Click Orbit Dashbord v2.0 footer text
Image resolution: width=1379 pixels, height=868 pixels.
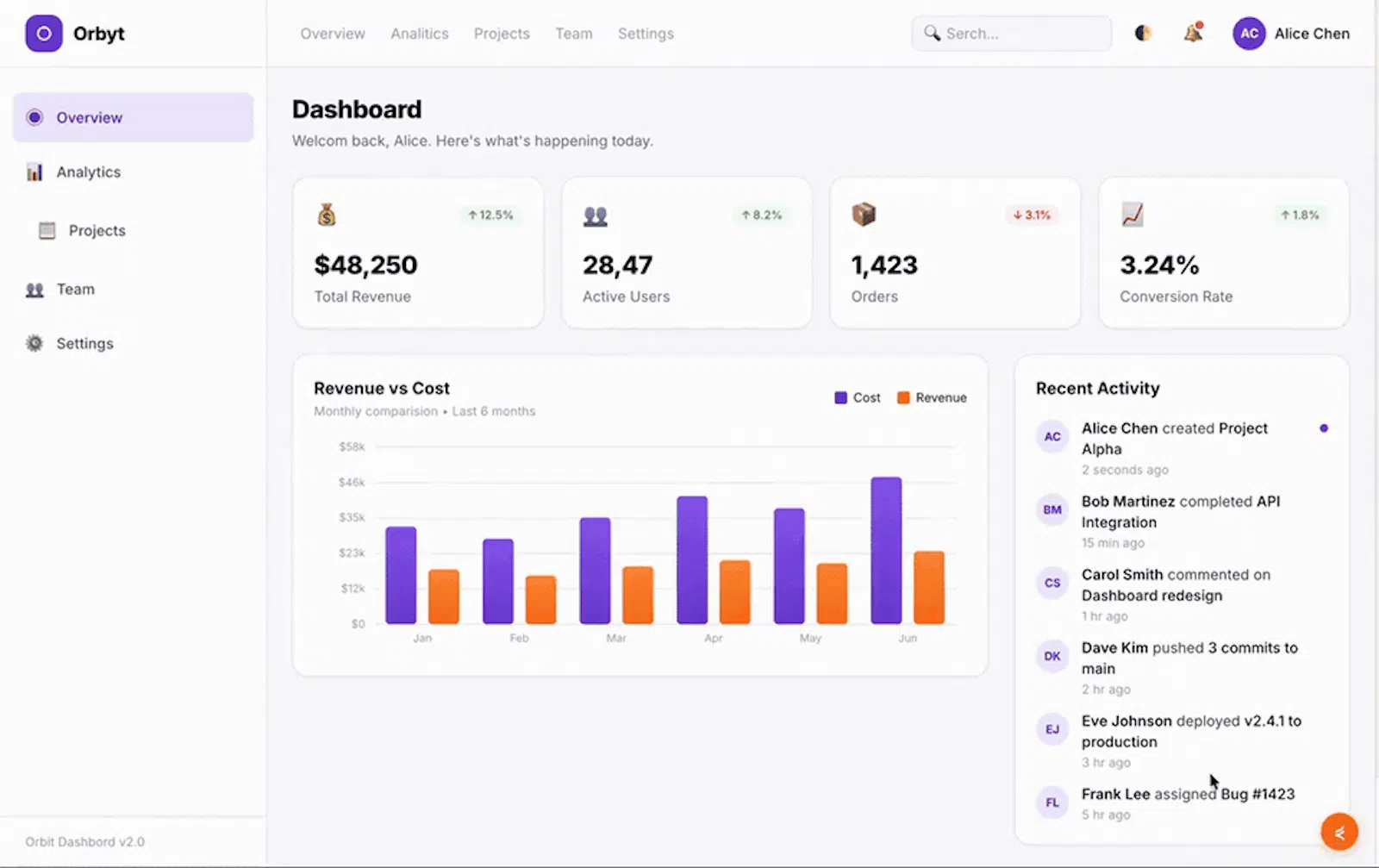tap(84, 842)
